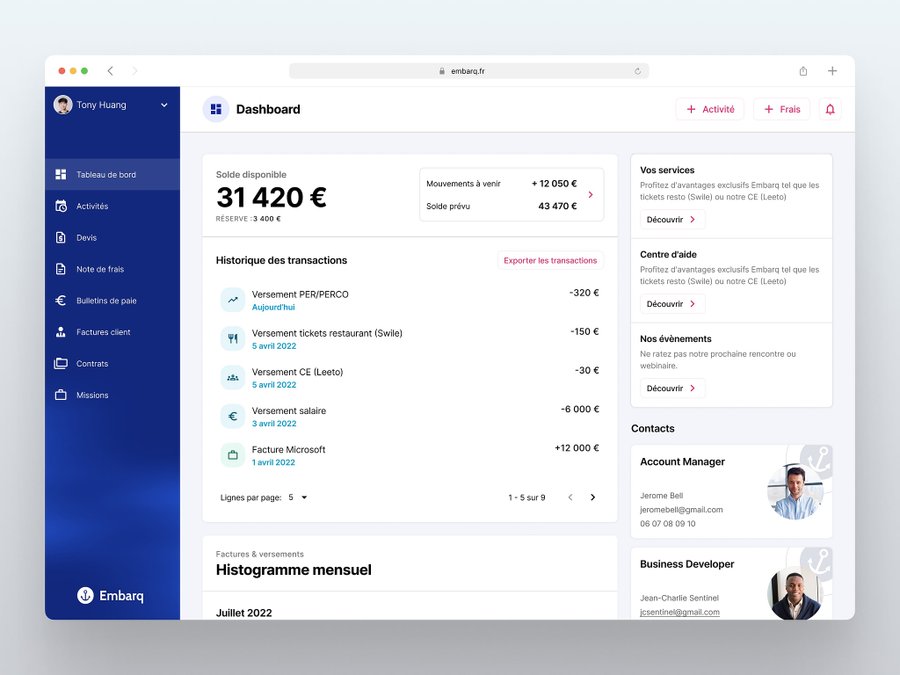Viewport: 900px width, 675px height.
Task: Reload the page in address bar
Action: [x=638, y=71]
